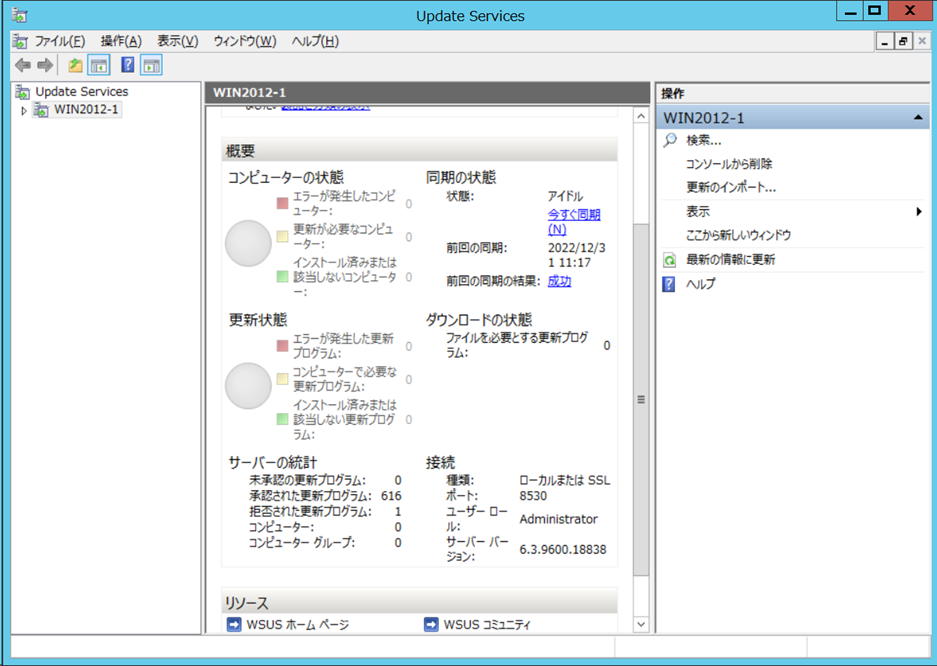Click the magnifier icon beside 検索
This screenshot has width=937, height=666.
pyautogui.click(x=670, y=140)
